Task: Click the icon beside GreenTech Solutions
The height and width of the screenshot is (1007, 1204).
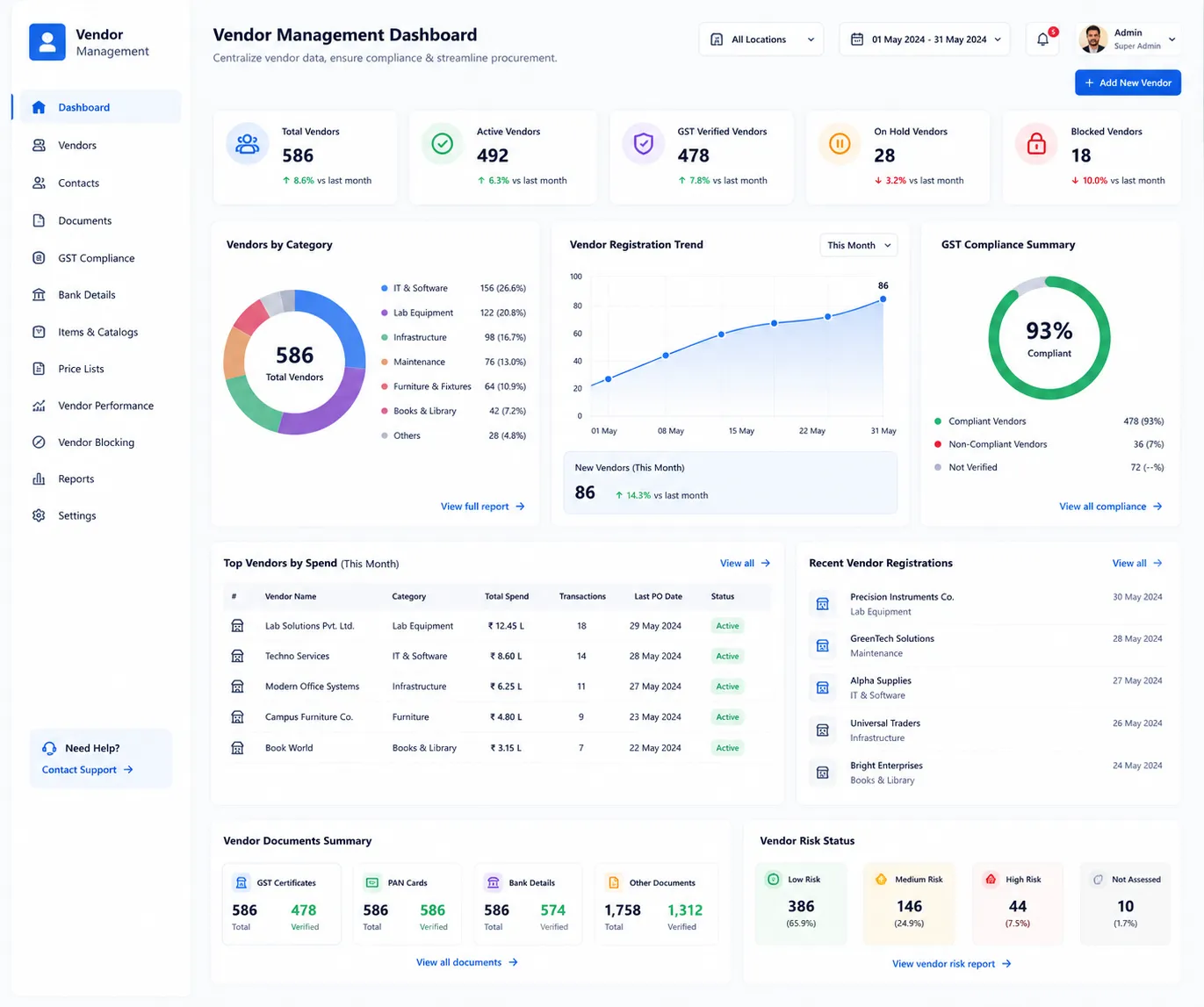Action: click(x=823, y=646)
